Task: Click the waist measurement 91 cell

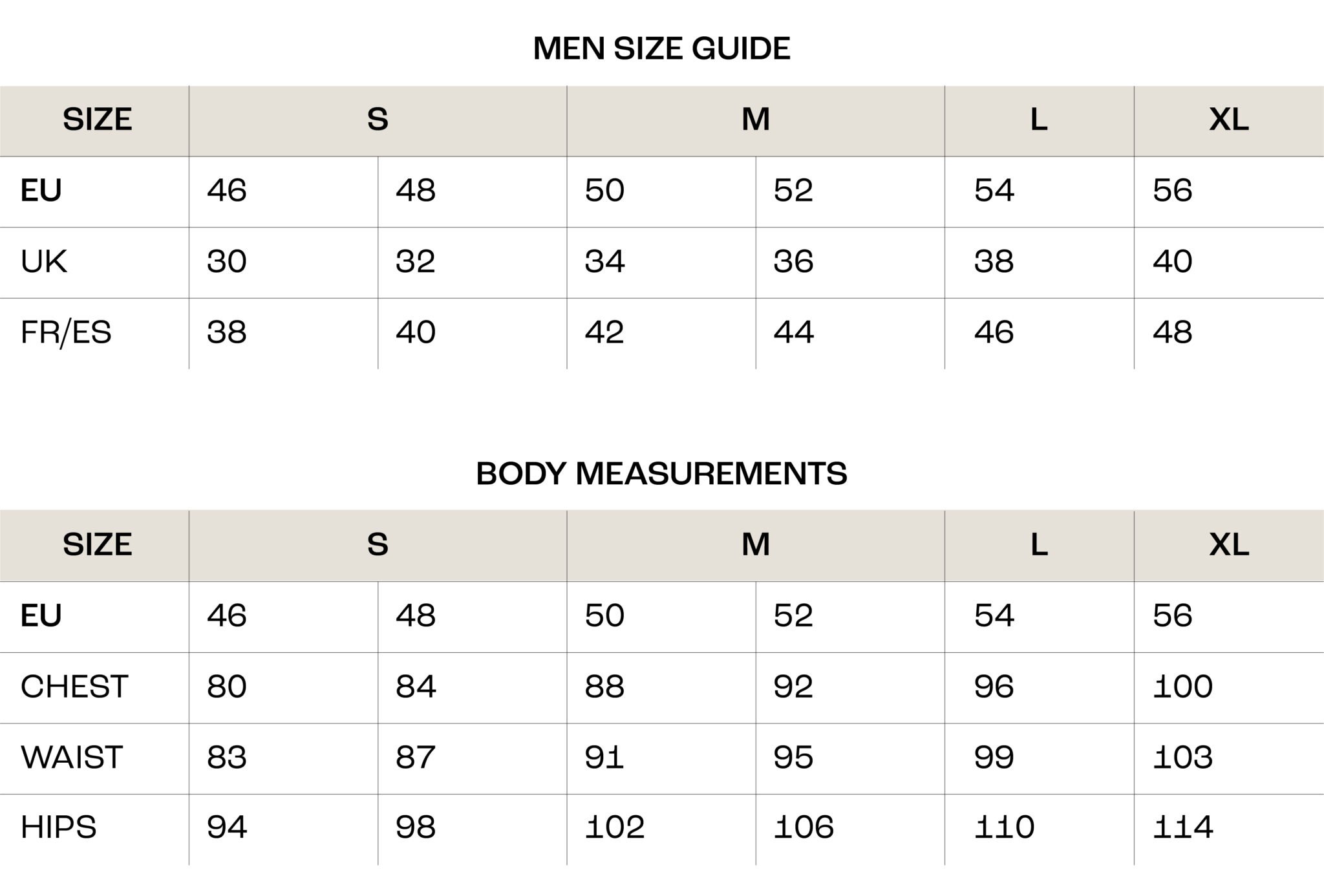Action: click(x=604, y=758)
